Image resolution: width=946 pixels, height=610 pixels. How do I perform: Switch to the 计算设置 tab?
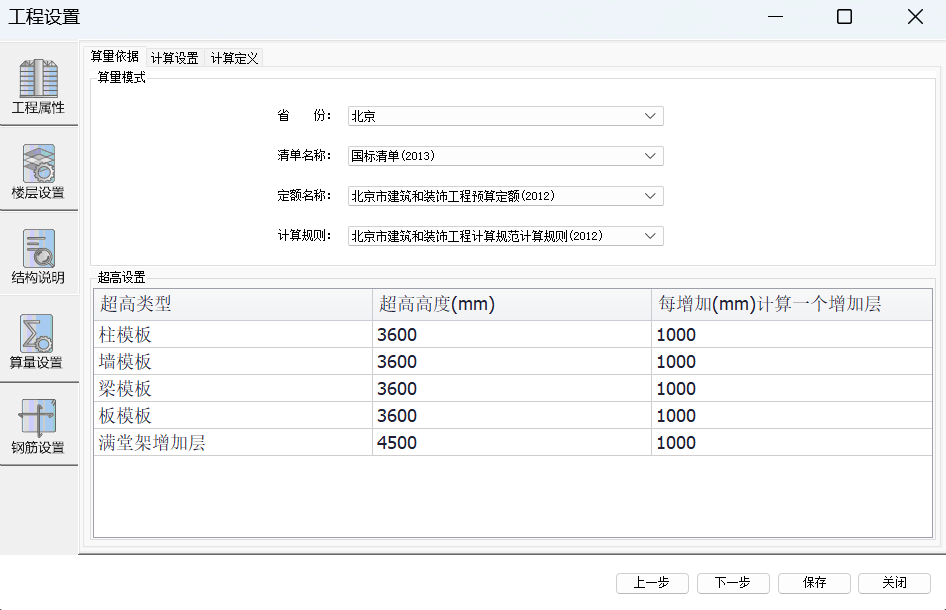175,58
